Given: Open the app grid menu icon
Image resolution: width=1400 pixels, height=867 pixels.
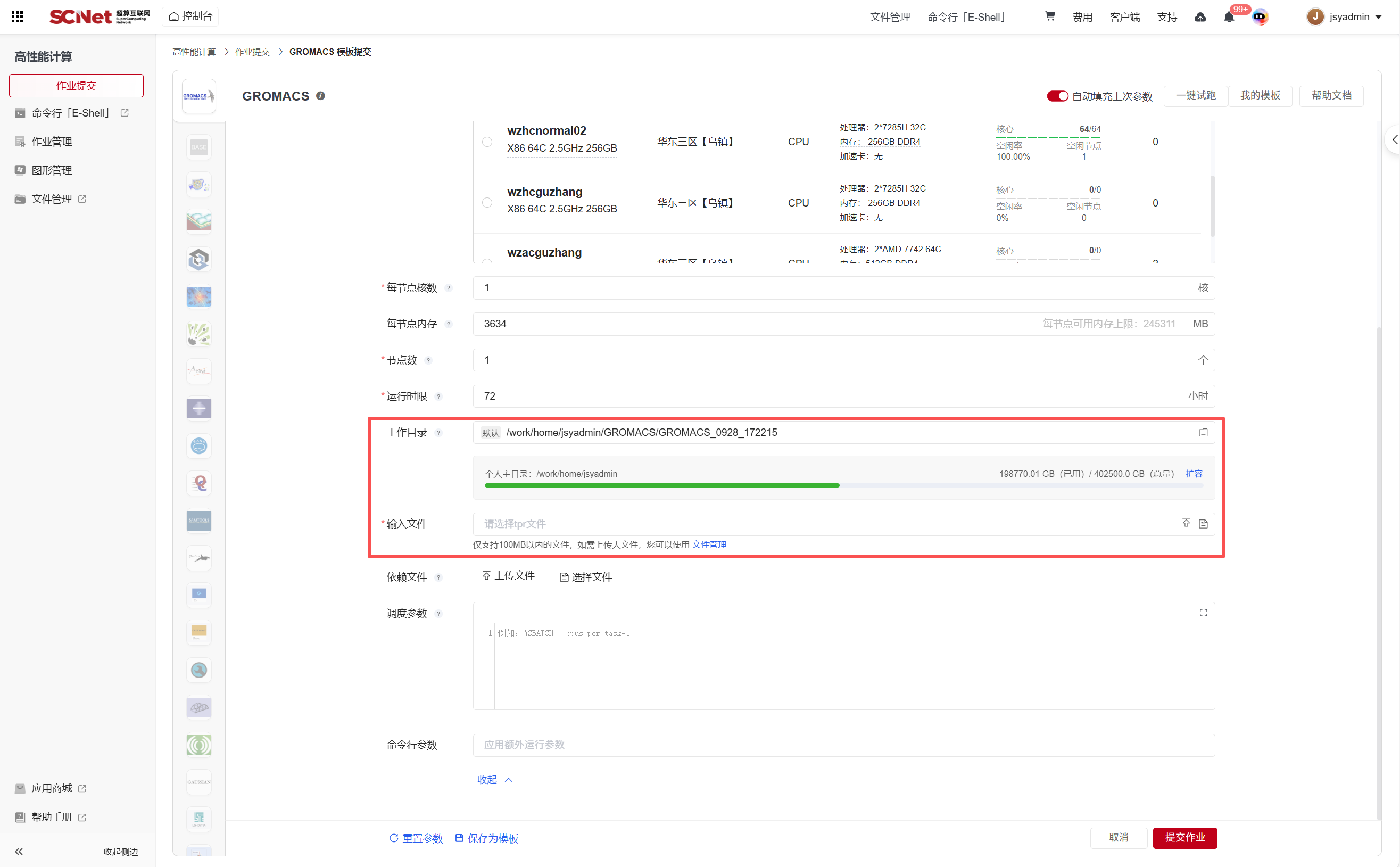Looking at the screenshot, I should 18,16.
